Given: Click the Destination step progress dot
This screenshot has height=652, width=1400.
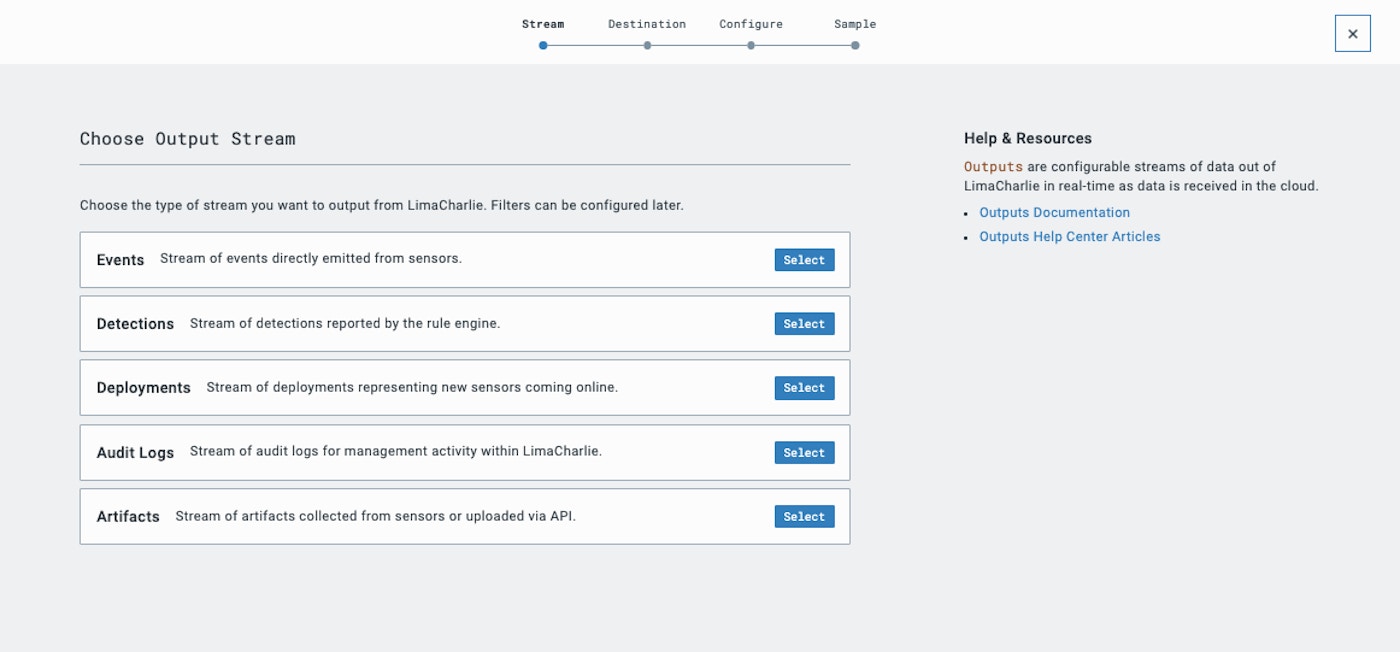Looking at the screenshot, I should pos(648,45).
